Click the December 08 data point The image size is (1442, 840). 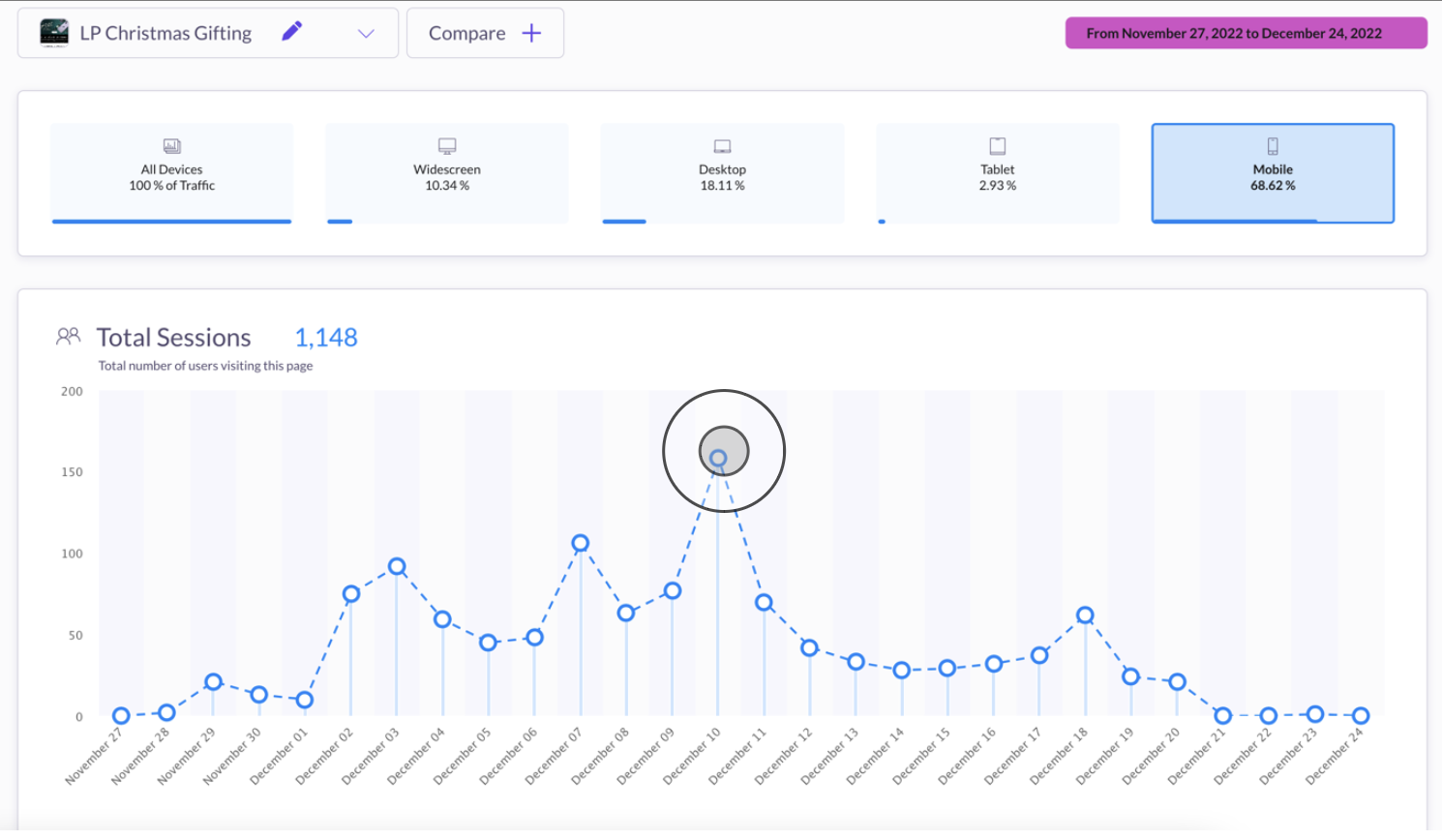point(626,613)
